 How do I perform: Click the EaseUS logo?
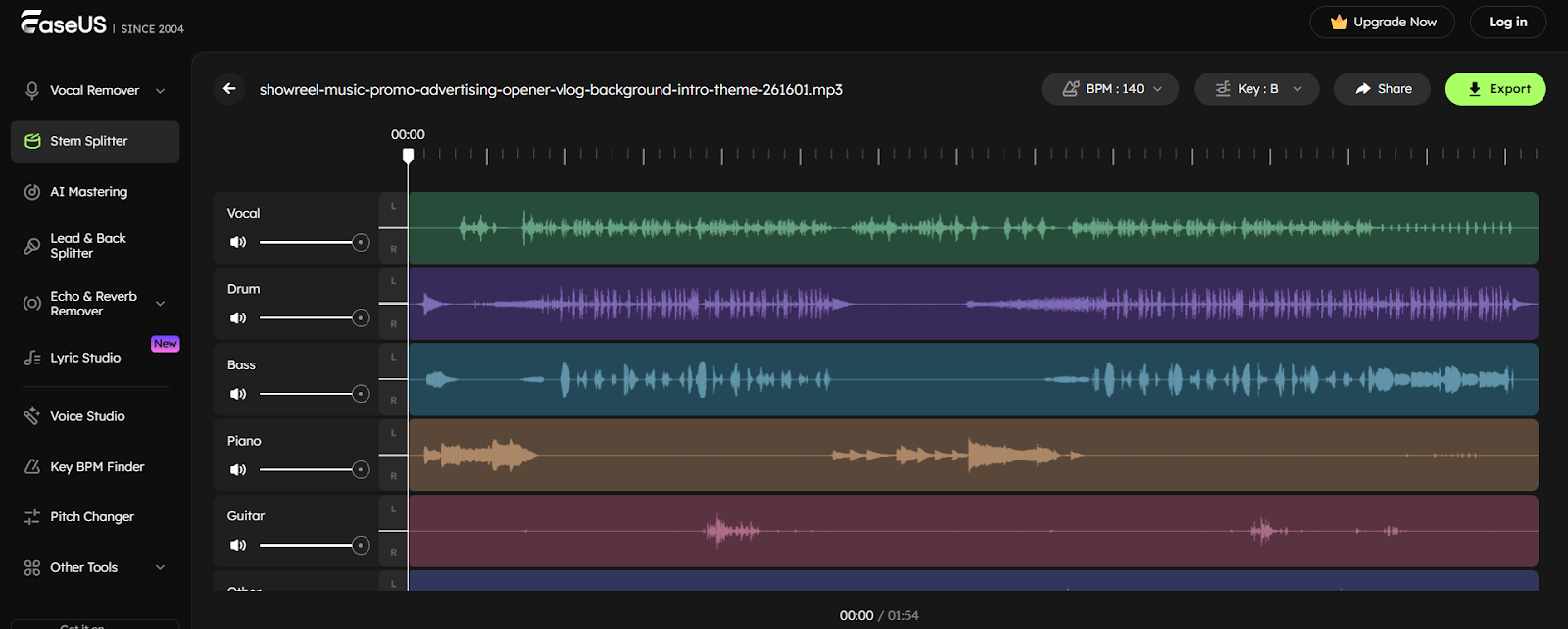click(x=64, y=24)
